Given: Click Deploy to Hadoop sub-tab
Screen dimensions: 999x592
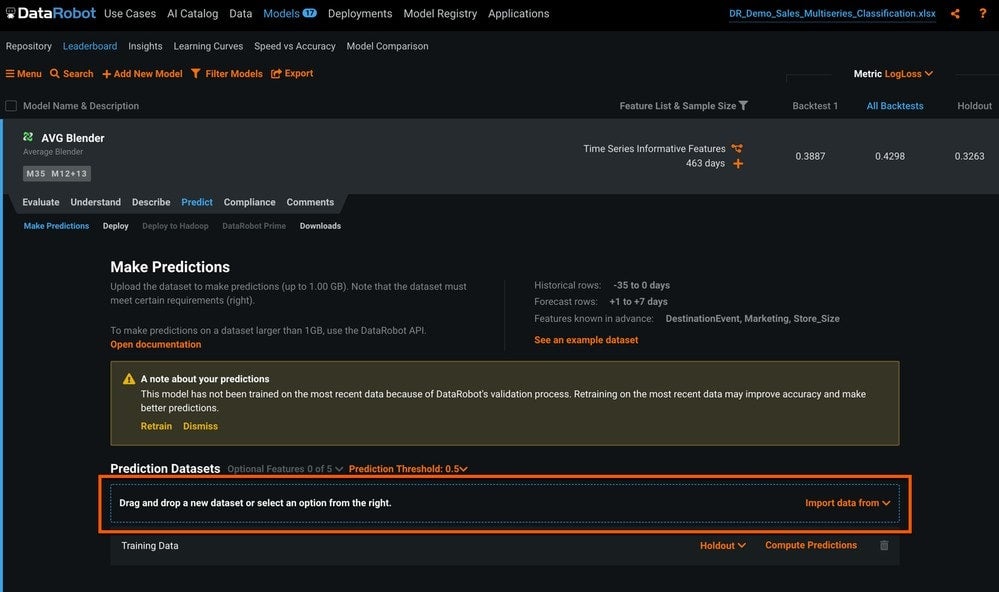Looking at the screenshot, I should pyautogui.click(x=175, y=226).
